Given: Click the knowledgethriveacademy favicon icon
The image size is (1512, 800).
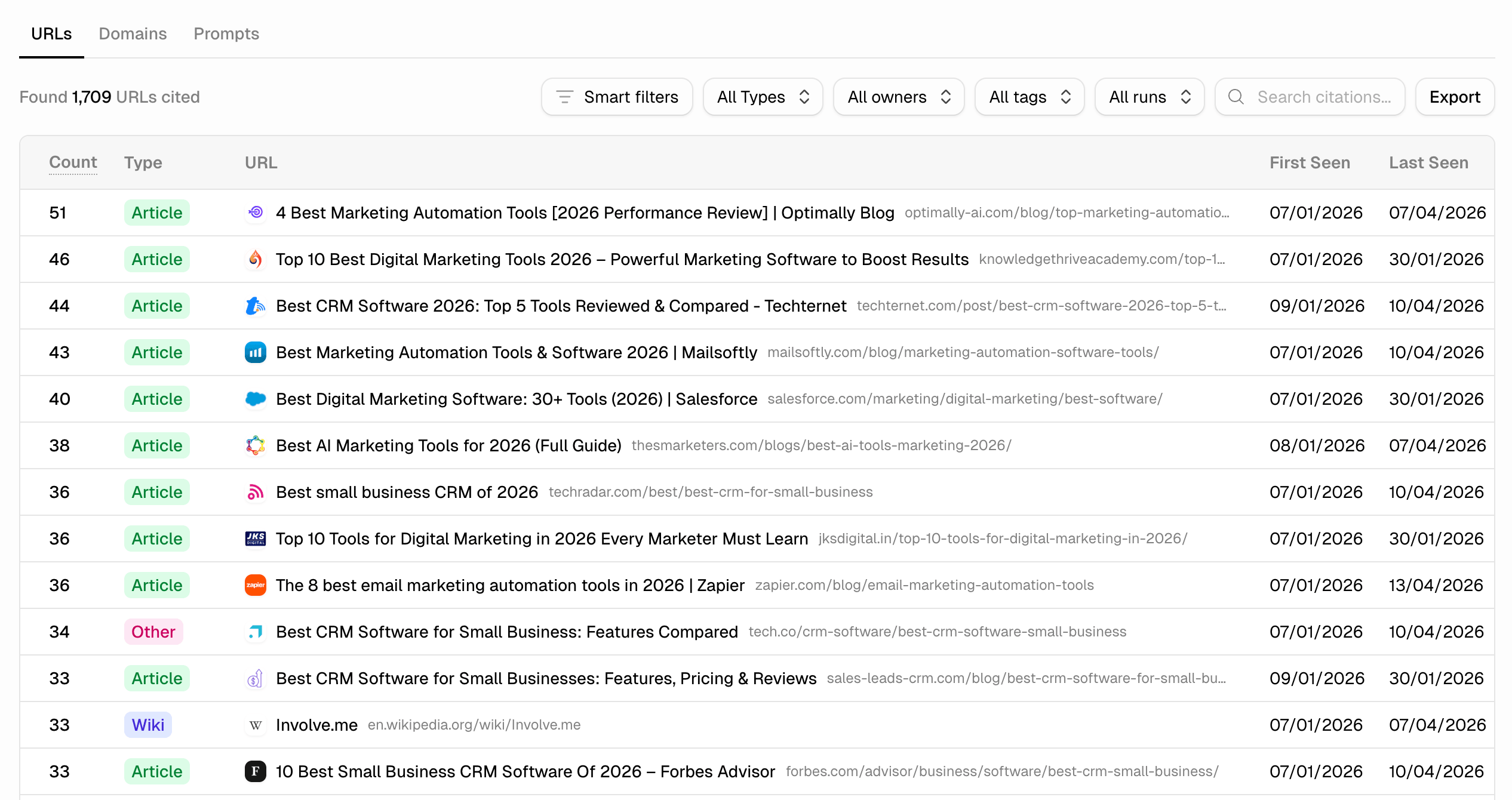Looking at the screenshot, I should [256, 259].
